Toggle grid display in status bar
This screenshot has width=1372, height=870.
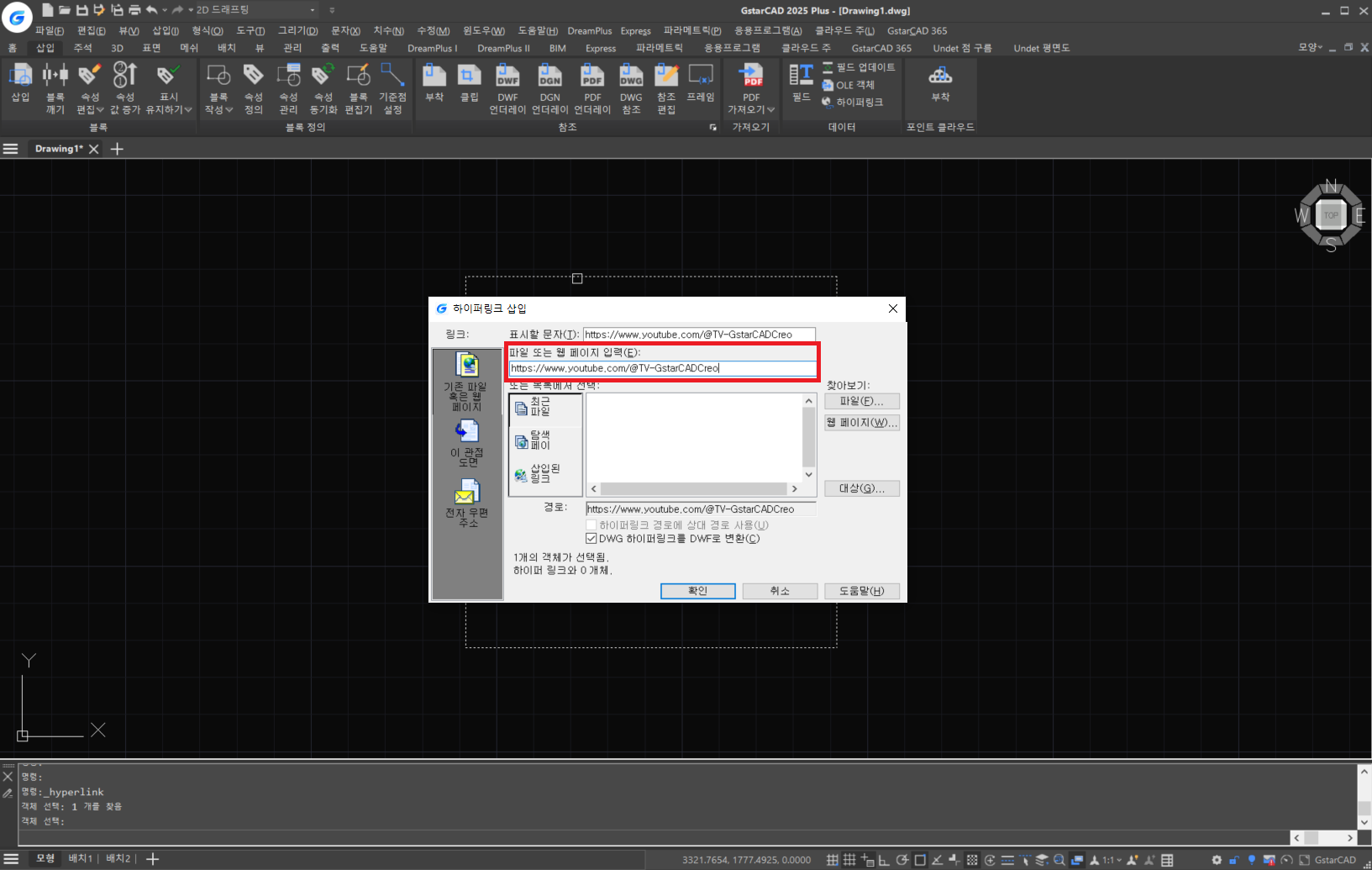click(x=849, y=860)
